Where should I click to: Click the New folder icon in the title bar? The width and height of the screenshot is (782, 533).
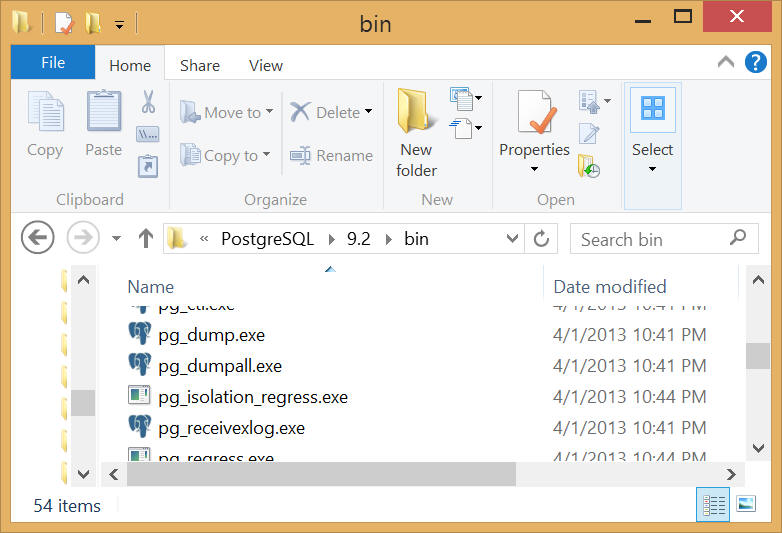[93, 22]
